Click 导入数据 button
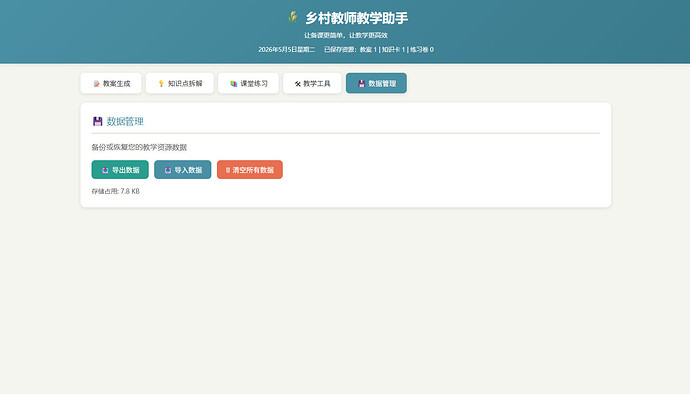This screenshot has width=690, height=394. point(183,169)
